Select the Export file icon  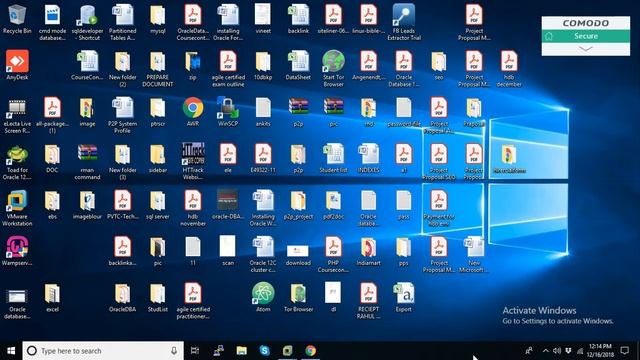[x=404, y=298]
